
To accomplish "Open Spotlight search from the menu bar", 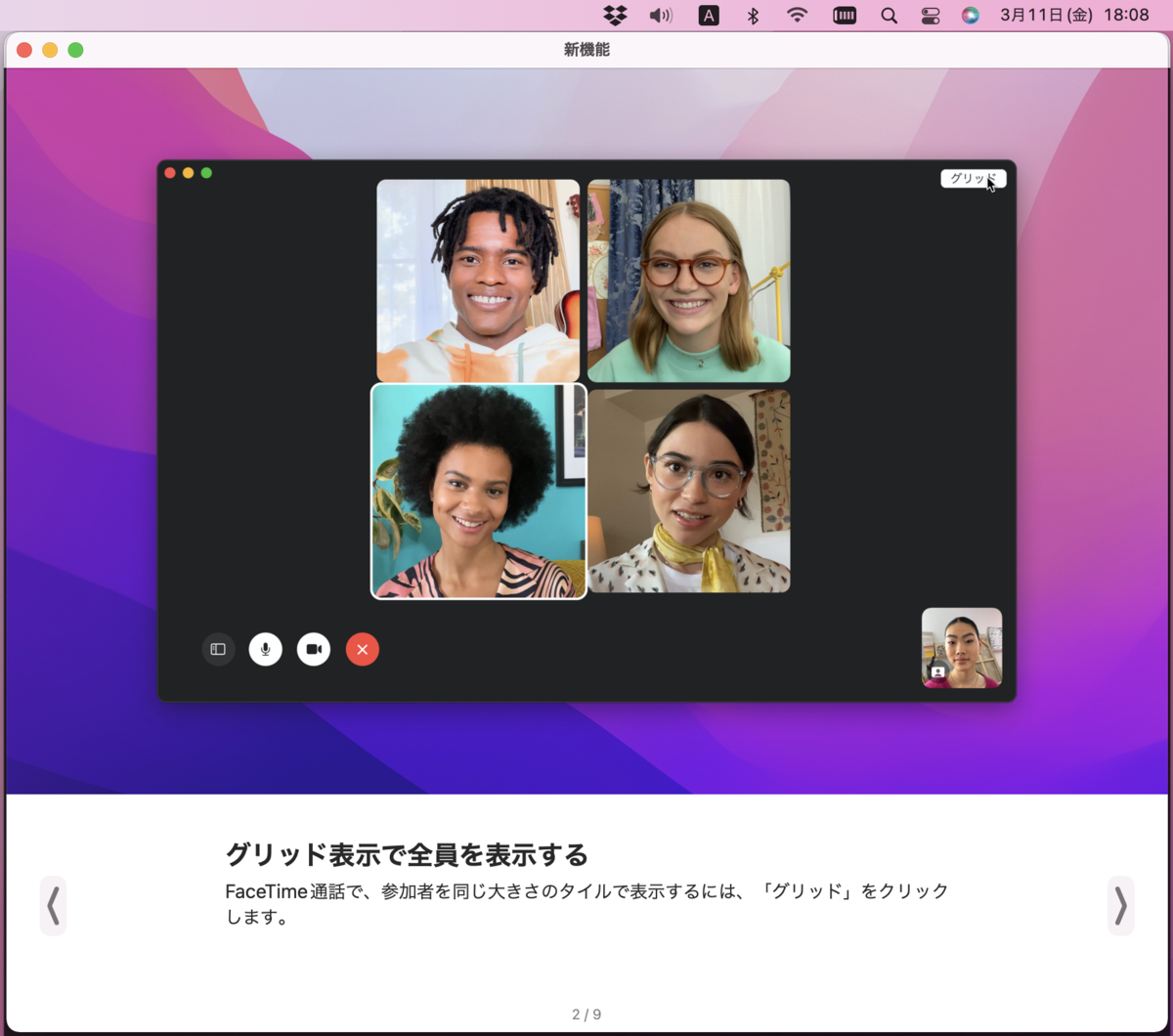I will [889, 16].
